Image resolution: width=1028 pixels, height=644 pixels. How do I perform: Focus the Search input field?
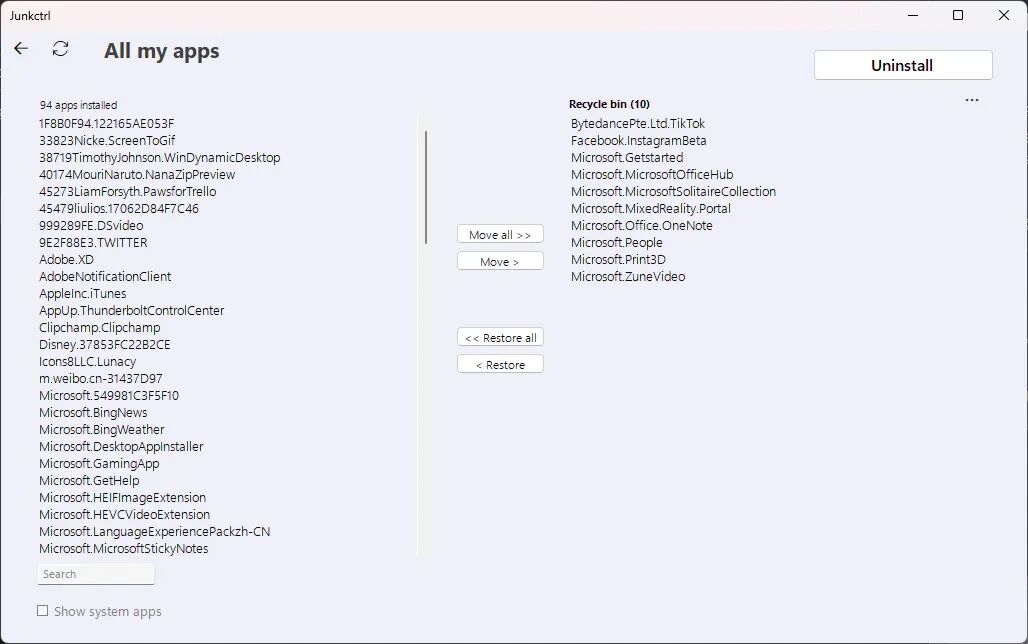[x=96, y=574]
